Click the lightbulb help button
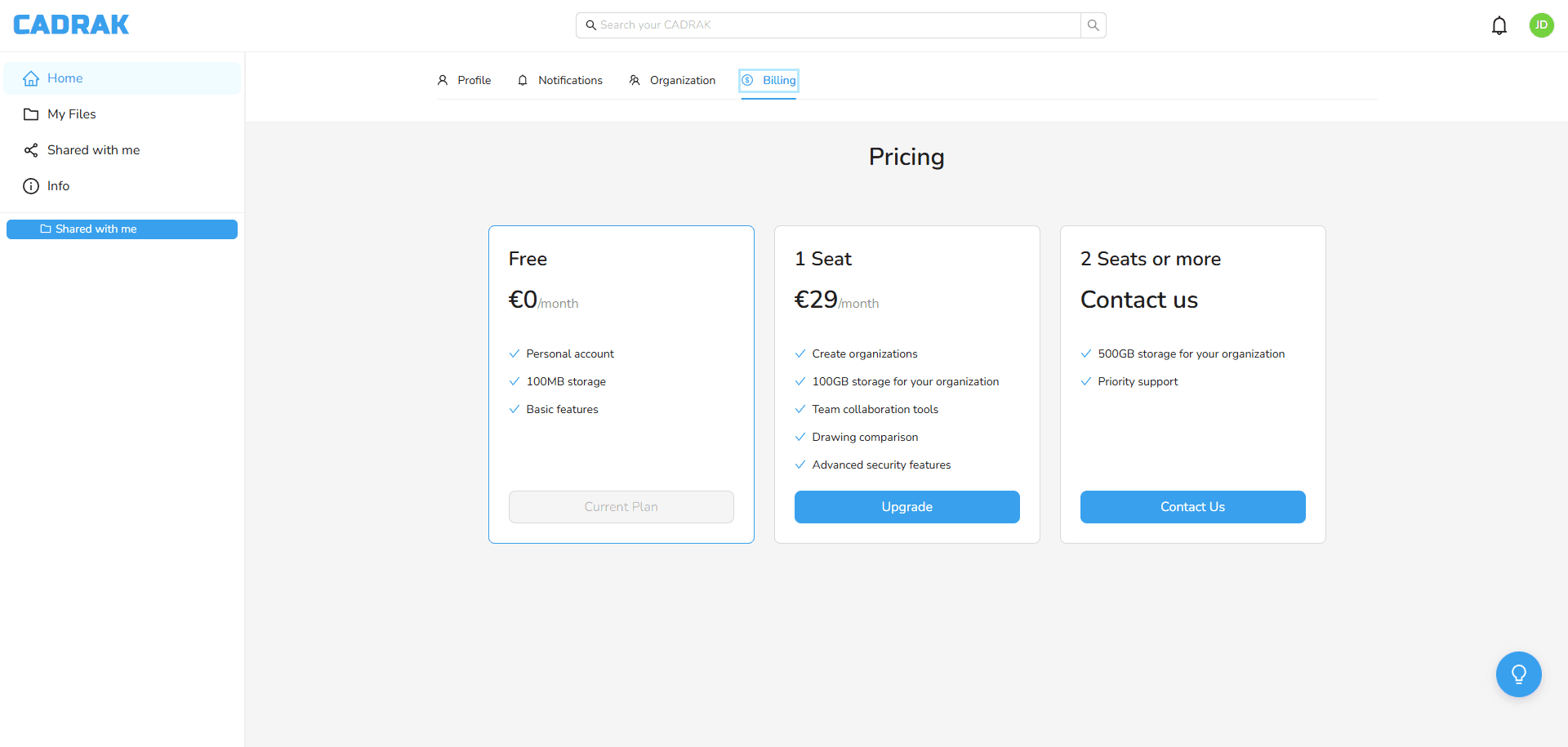Viewport: 1568px width, 747px height. coord(1518,674)
